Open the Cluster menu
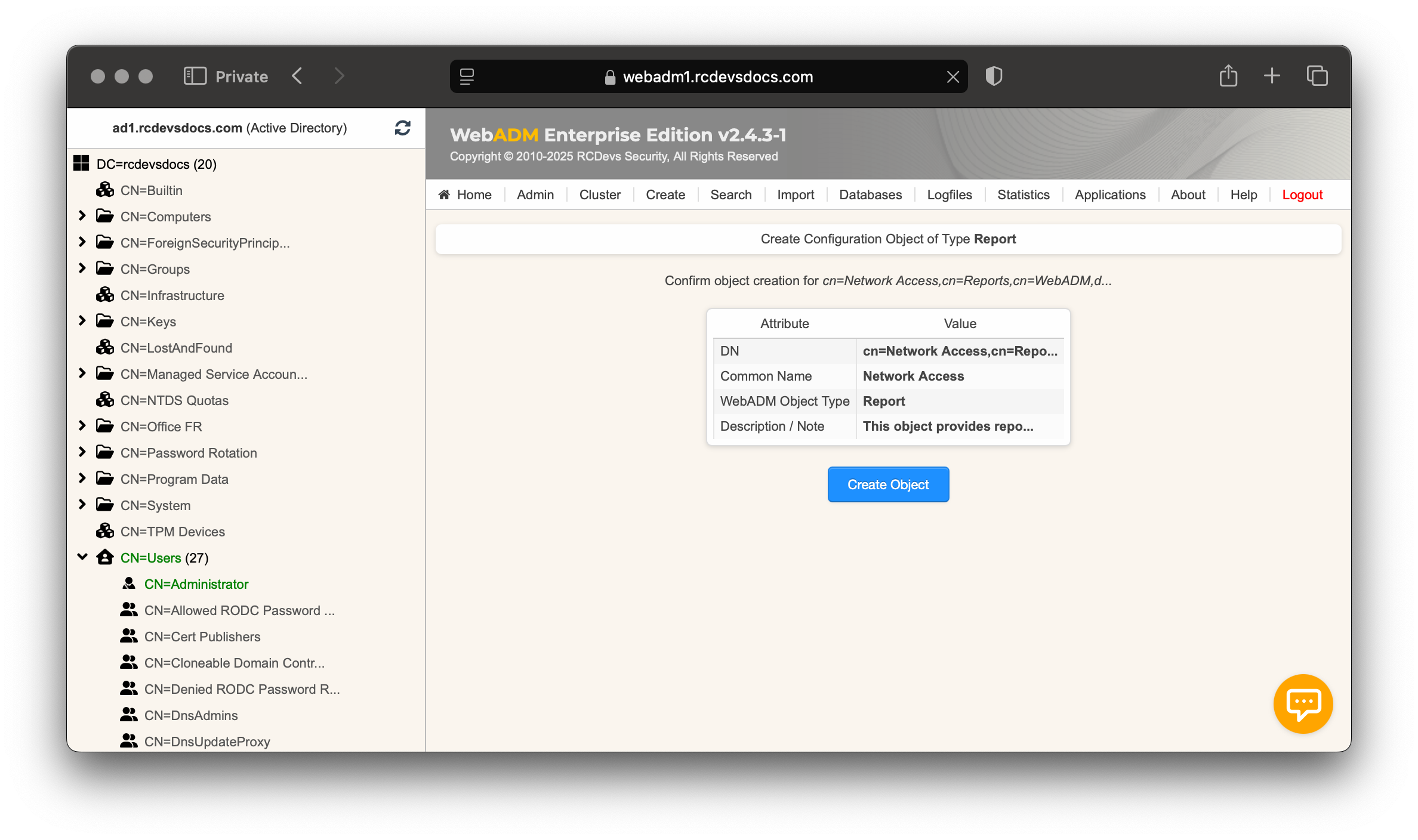Image resolution: width=1418 pixels, height=840 pixels. pos(600,194)
